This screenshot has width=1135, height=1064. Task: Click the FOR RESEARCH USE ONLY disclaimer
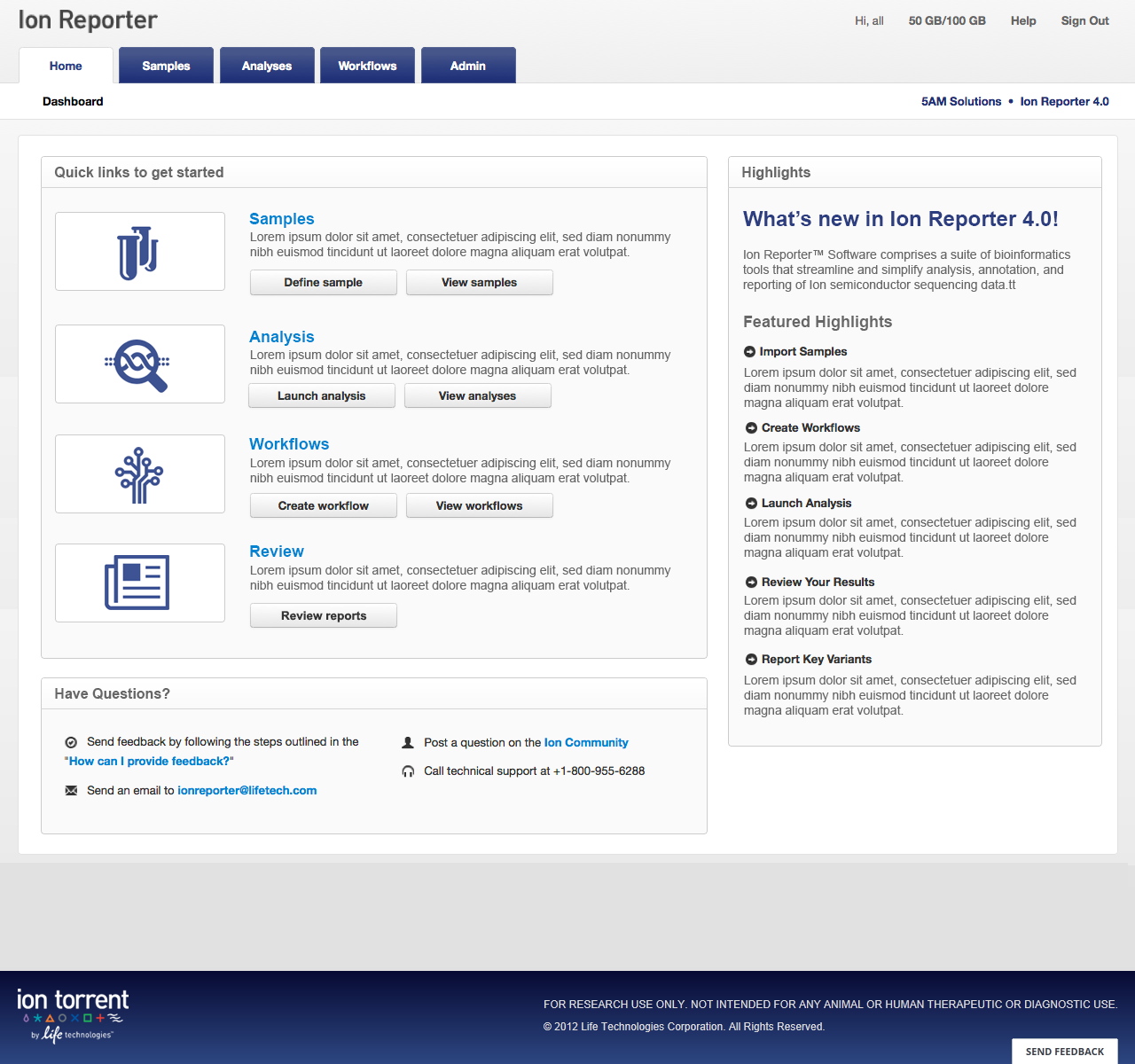point(831,1005)
